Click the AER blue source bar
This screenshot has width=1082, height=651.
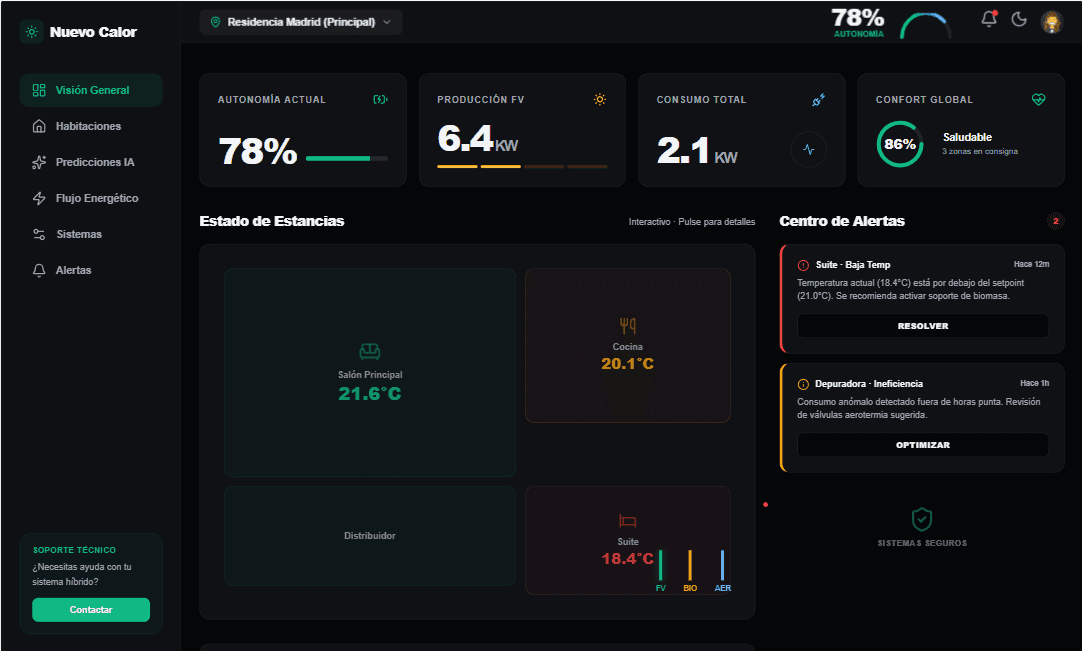click(x=722, y=565)
